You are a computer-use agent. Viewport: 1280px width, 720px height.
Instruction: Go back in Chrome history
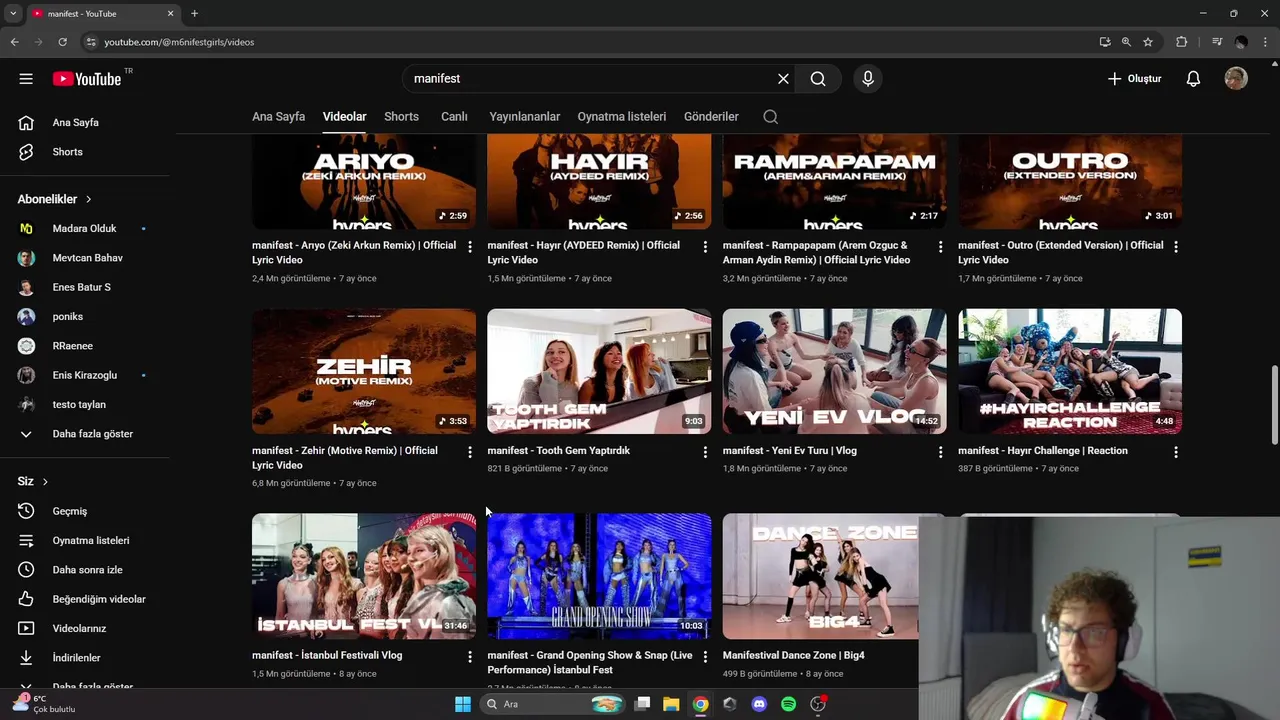pos(14,42)
